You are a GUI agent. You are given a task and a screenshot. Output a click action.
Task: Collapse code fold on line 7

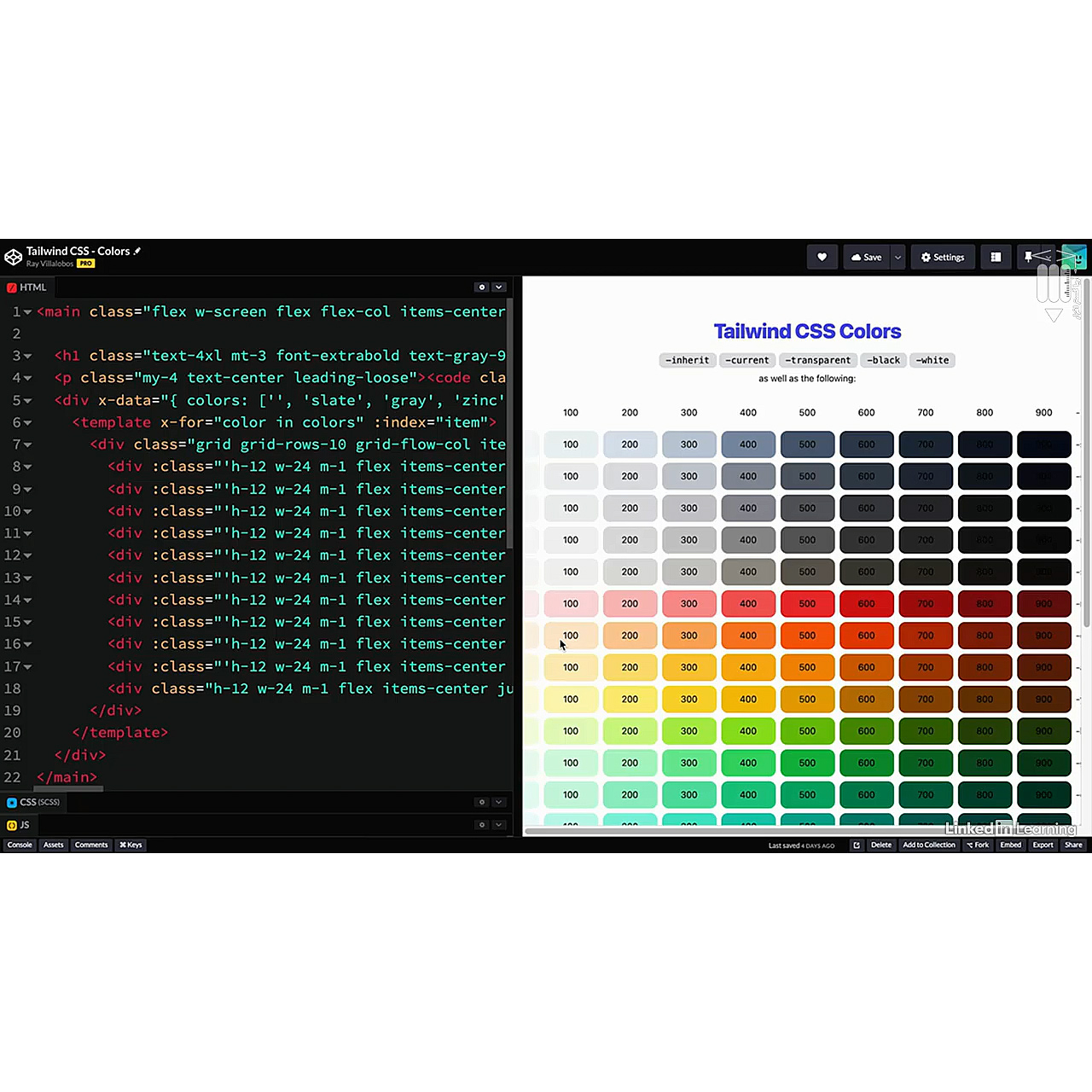click(x=28, y=445)
